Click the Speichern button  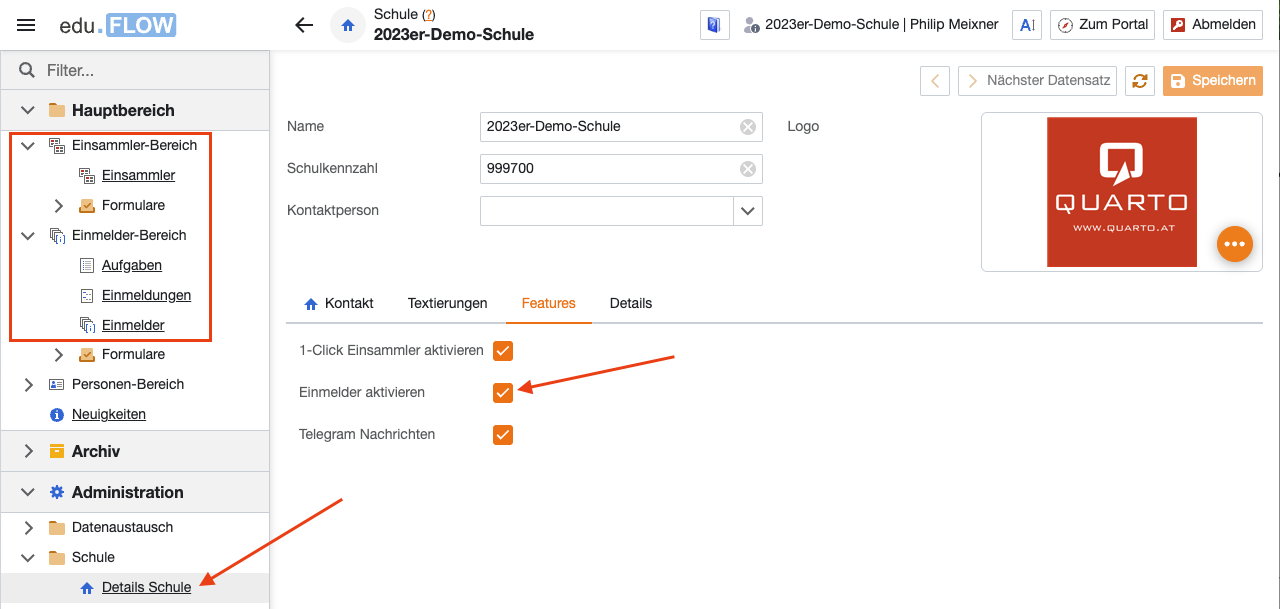[x=1212, y=81]
